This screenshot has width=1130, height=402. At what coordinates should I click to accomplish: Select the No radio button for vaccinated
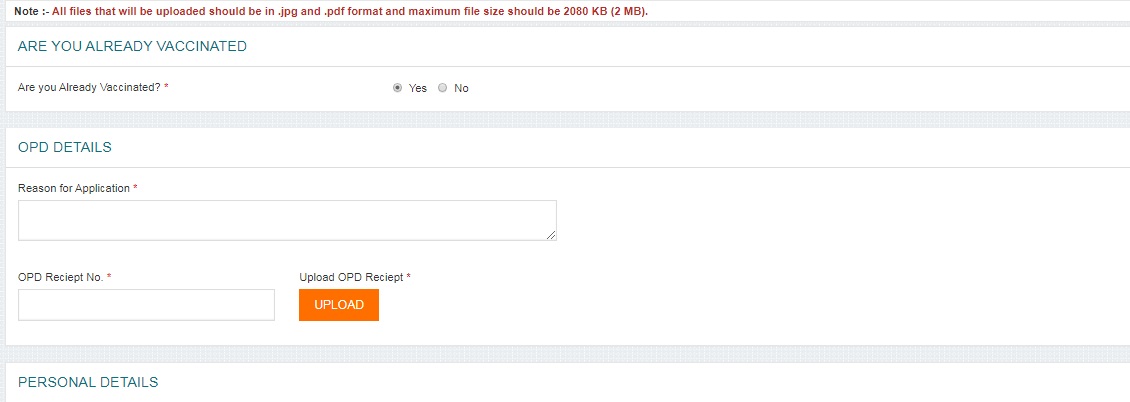pos(442,88)
